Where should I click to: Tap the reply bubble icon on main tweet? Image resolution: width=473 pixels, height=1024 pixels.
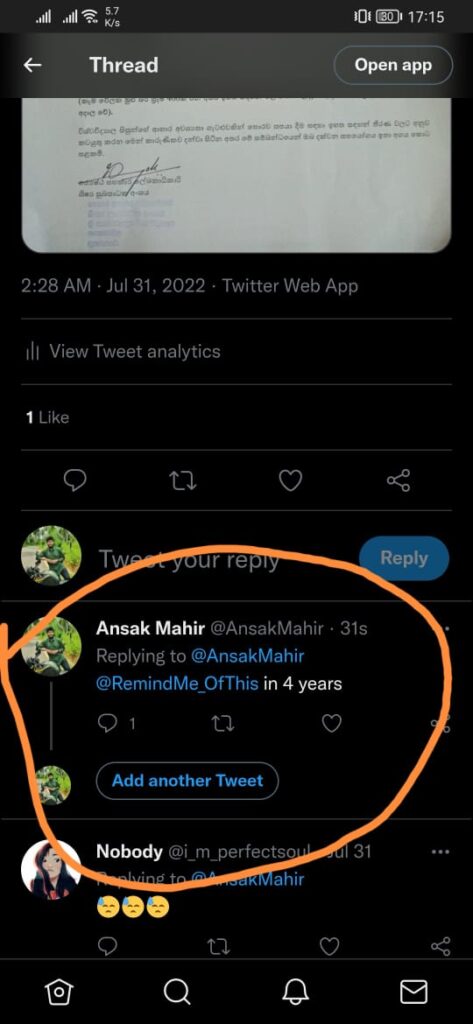75,481
